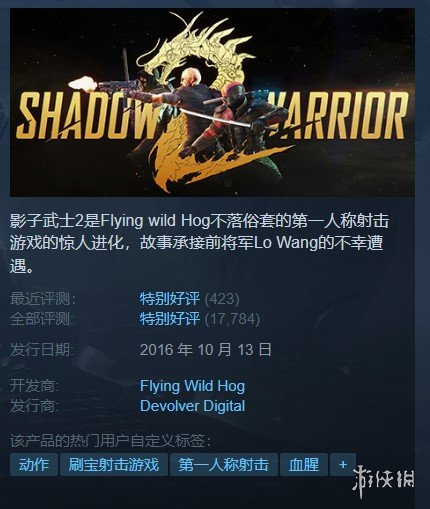Click the release date 2016 年 10 月 13 日

click(206, 350)
